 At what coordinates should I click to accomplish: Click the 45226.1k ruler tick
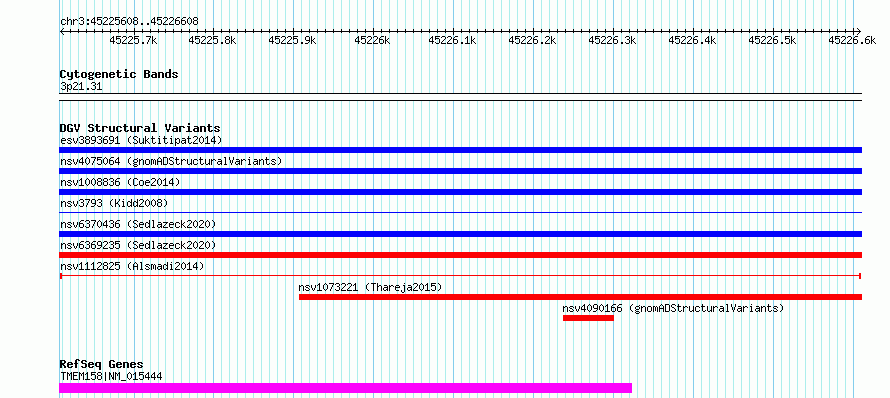pyautogui.click(x=453, y=40)
